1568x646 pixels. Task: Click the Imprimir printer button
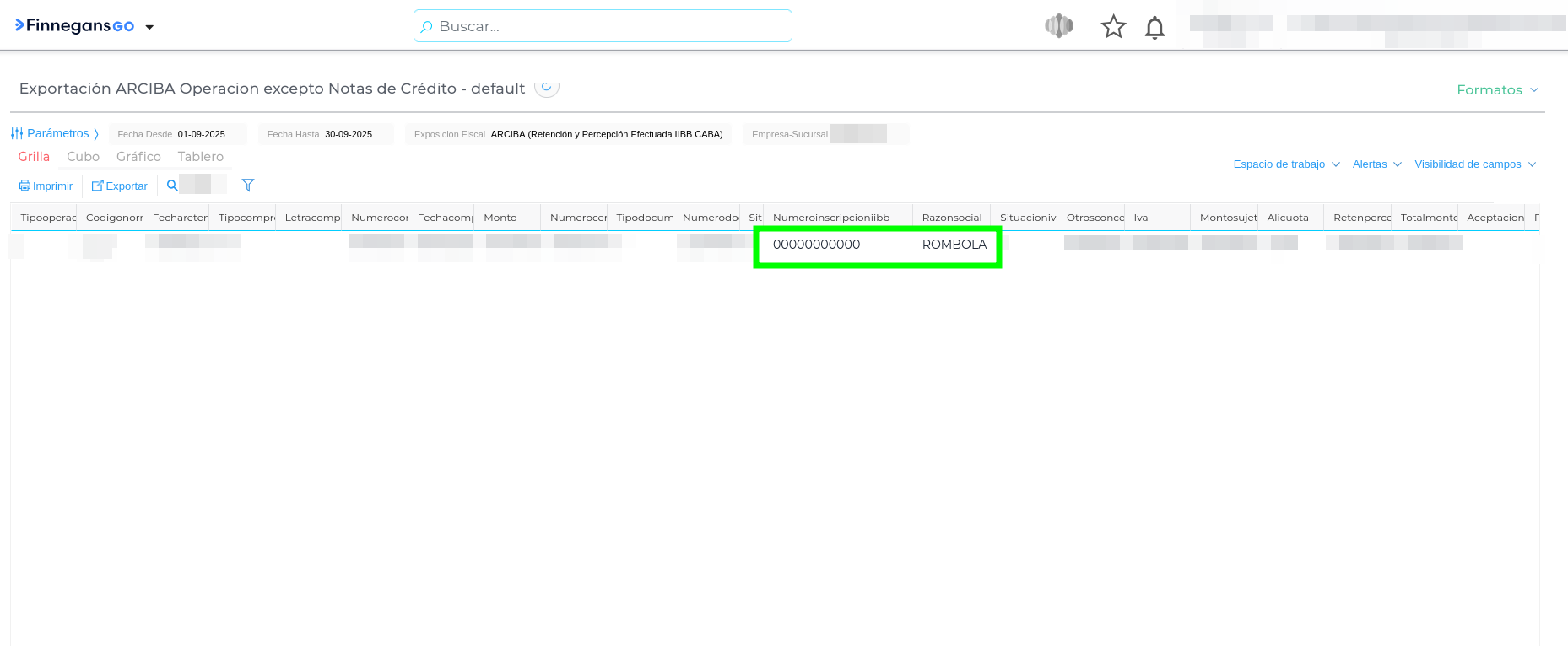tap(46, 186)
